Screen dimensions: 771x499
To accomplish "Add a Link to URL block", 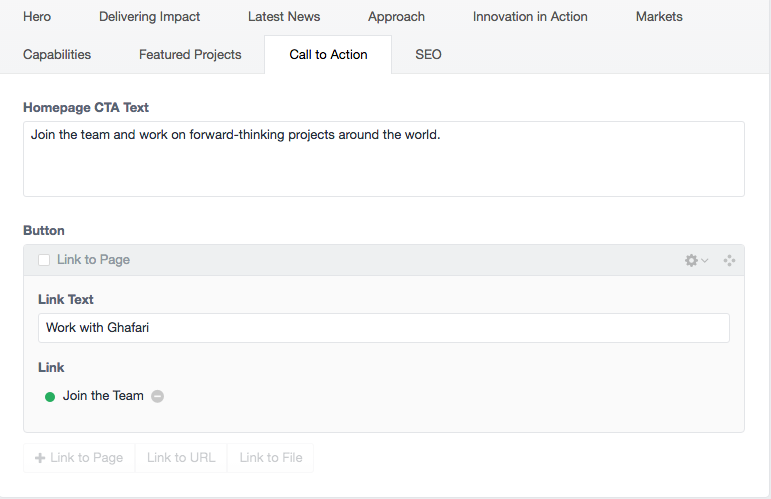I will point(181,458).
